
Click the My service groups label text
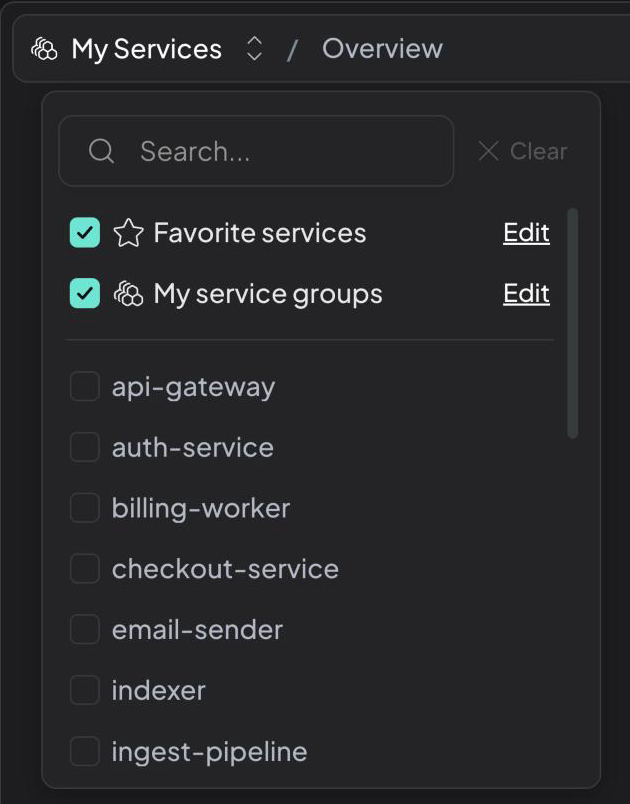pos(268,294)
